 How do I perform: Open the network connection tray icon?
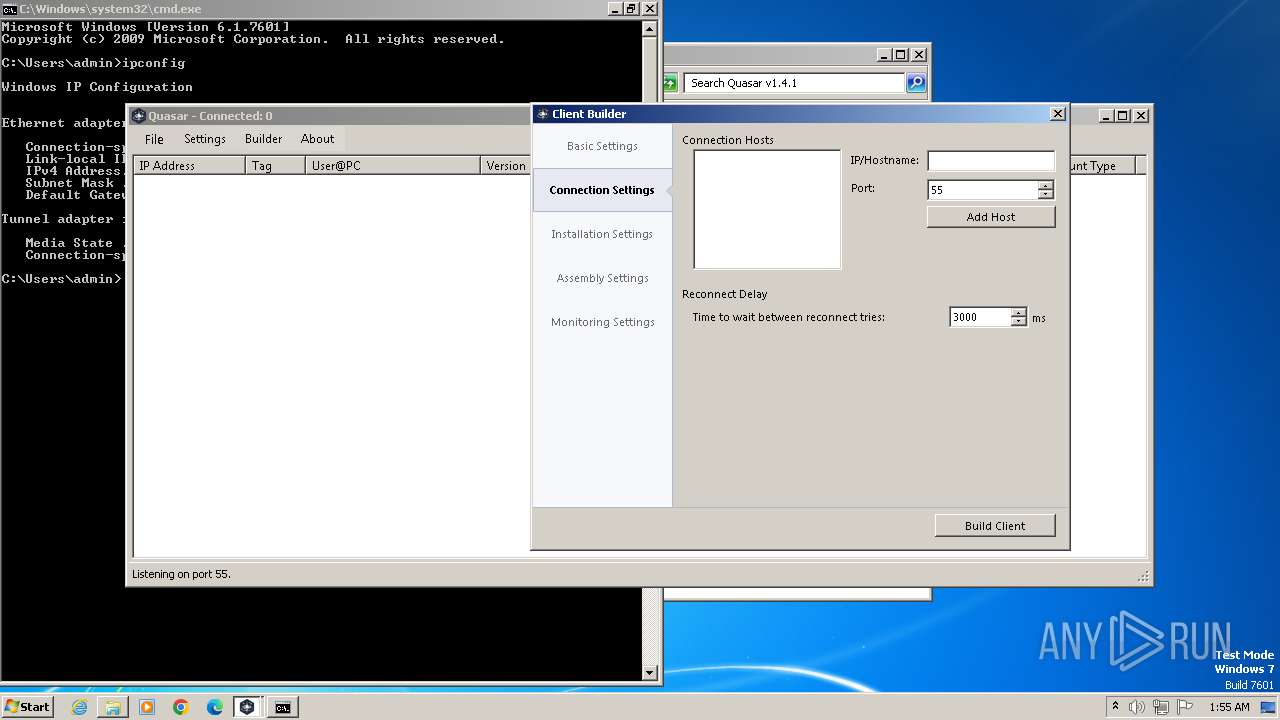pos(1161,707)
